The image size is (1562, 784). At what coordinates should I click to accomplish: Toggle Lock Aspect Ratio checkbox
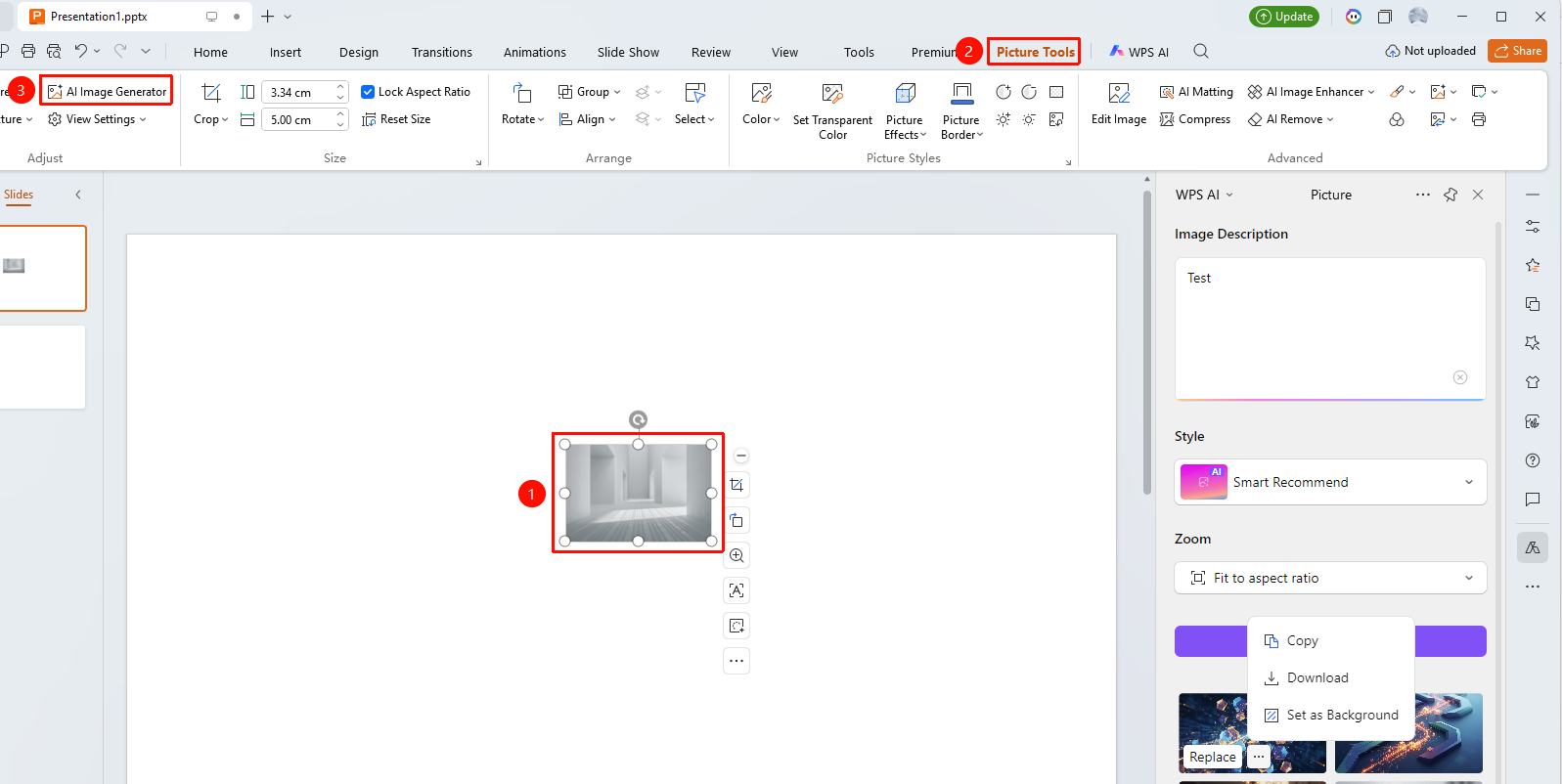pyautogui.click(x=368, y=92)
